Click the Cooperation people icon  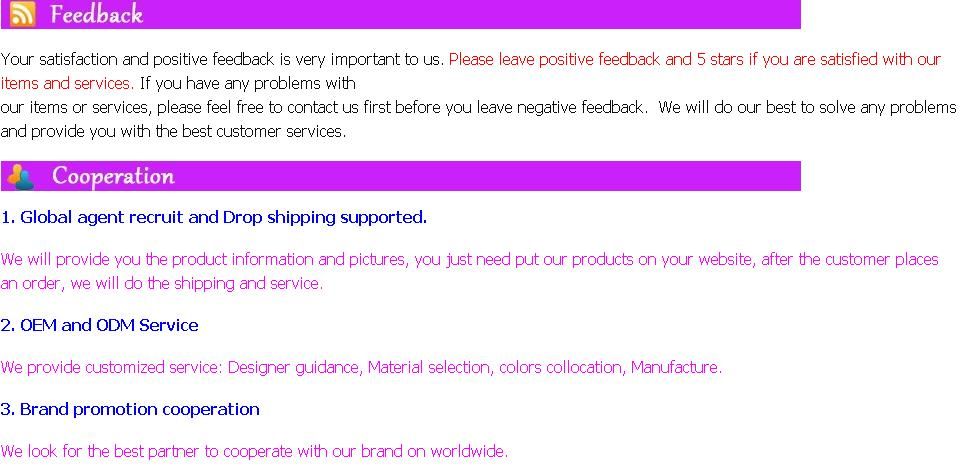pos(21,176)
